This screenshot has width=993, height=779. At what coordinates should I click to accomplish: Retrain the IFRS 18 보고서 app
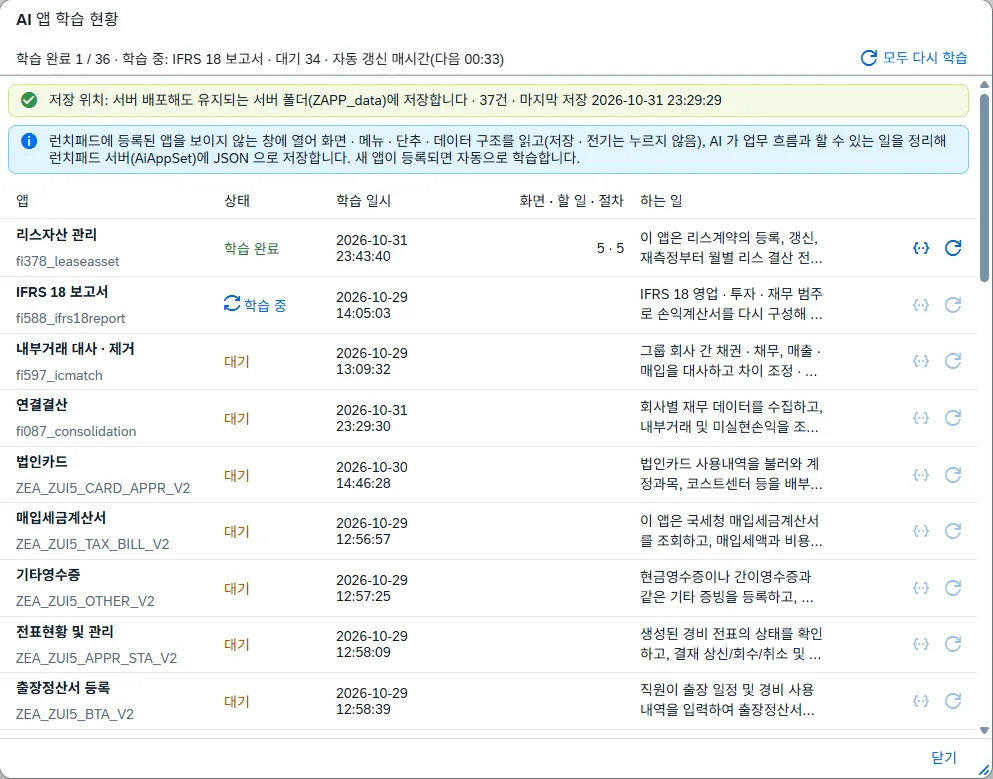coord(953,305)
